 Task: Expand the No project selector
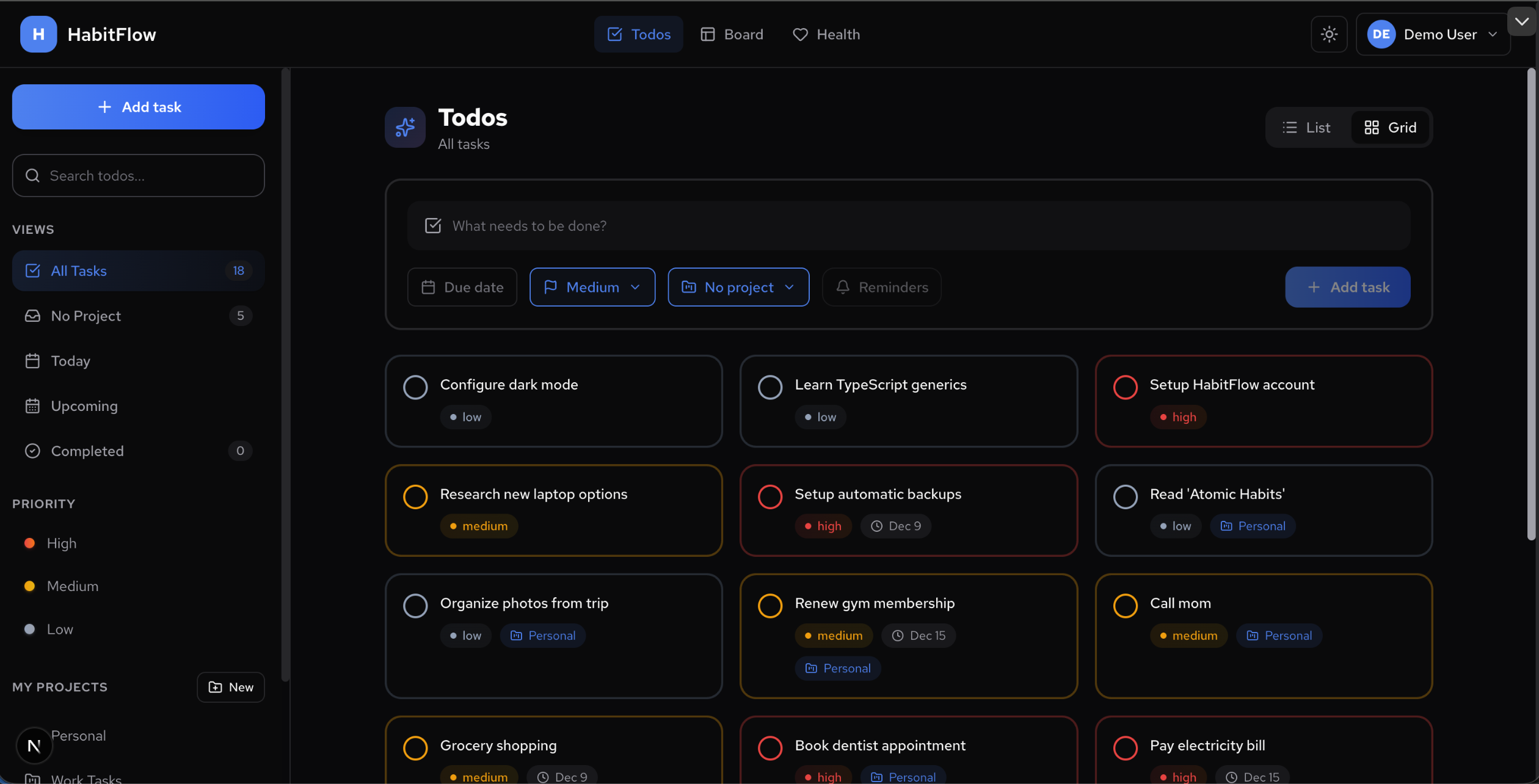738,287
